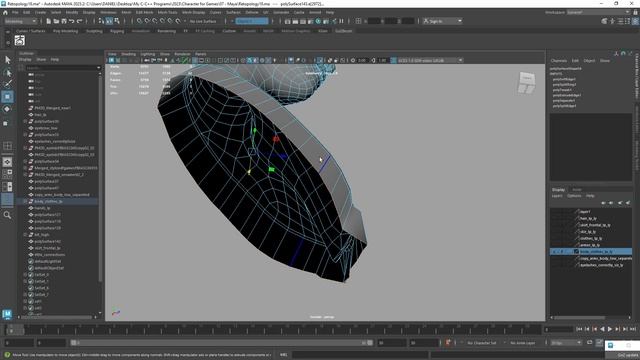
Task: Open the Modeling menu set dropdown
Action: pos(20,21)
